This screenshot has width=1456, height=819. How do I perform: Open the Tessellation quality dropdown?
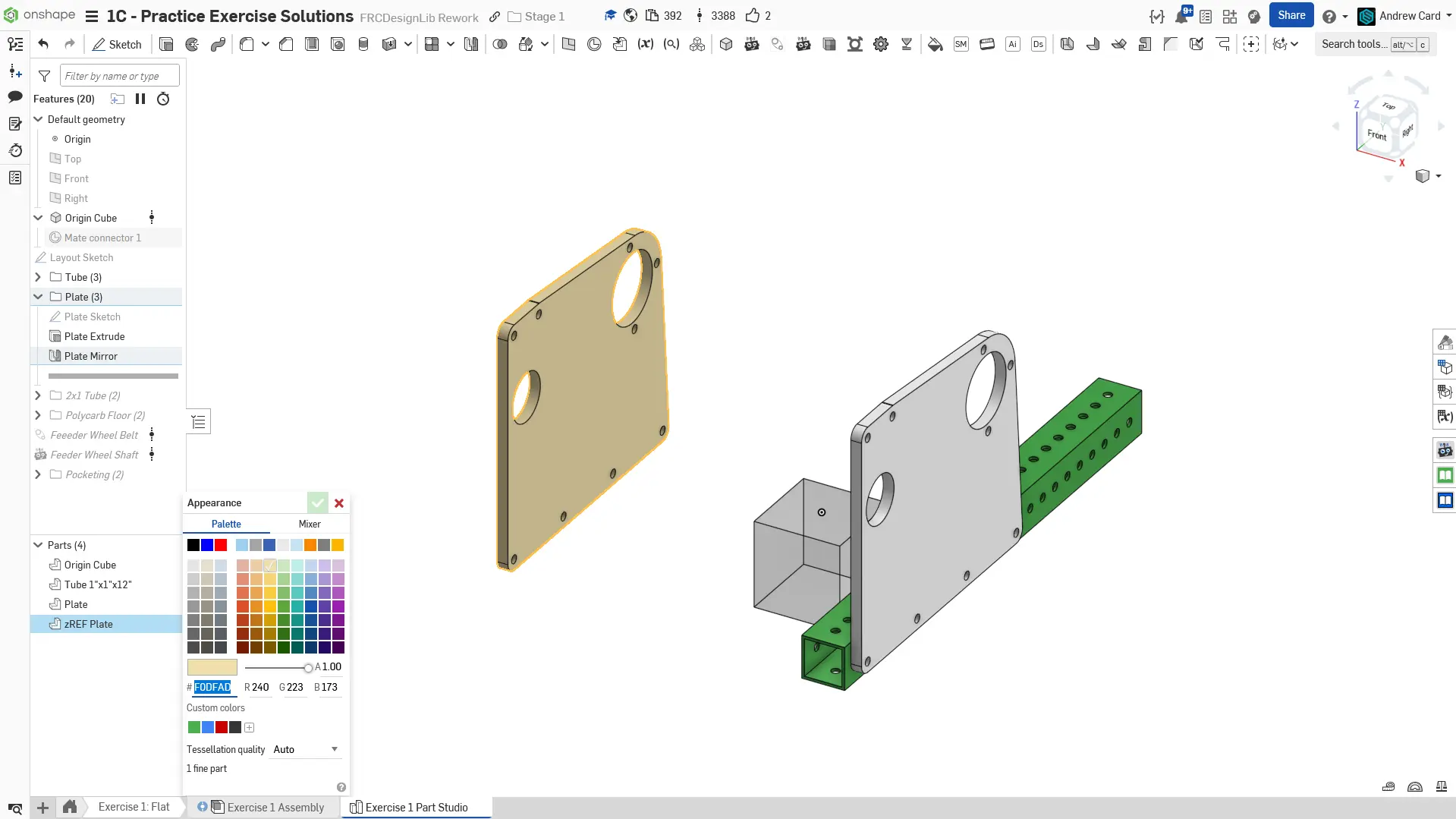point(307,749)
